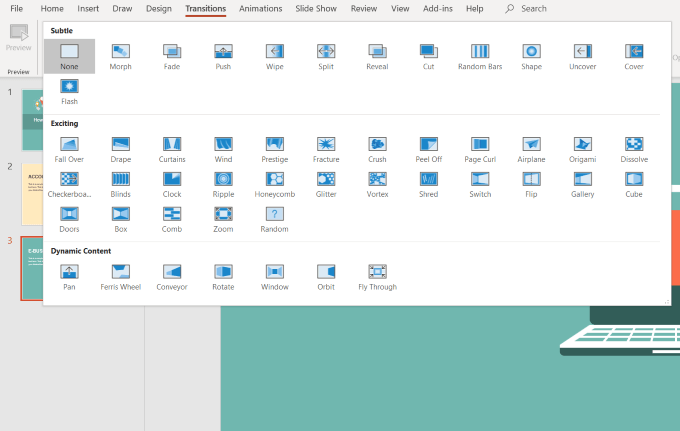Choose the Gallery transition
Viewport: 680px width, 431px height.
tap(582, 184)
